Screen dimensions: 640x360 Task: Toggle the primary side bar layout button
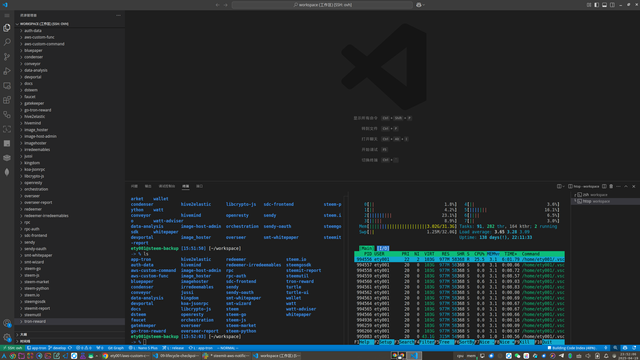click(597, 5)
